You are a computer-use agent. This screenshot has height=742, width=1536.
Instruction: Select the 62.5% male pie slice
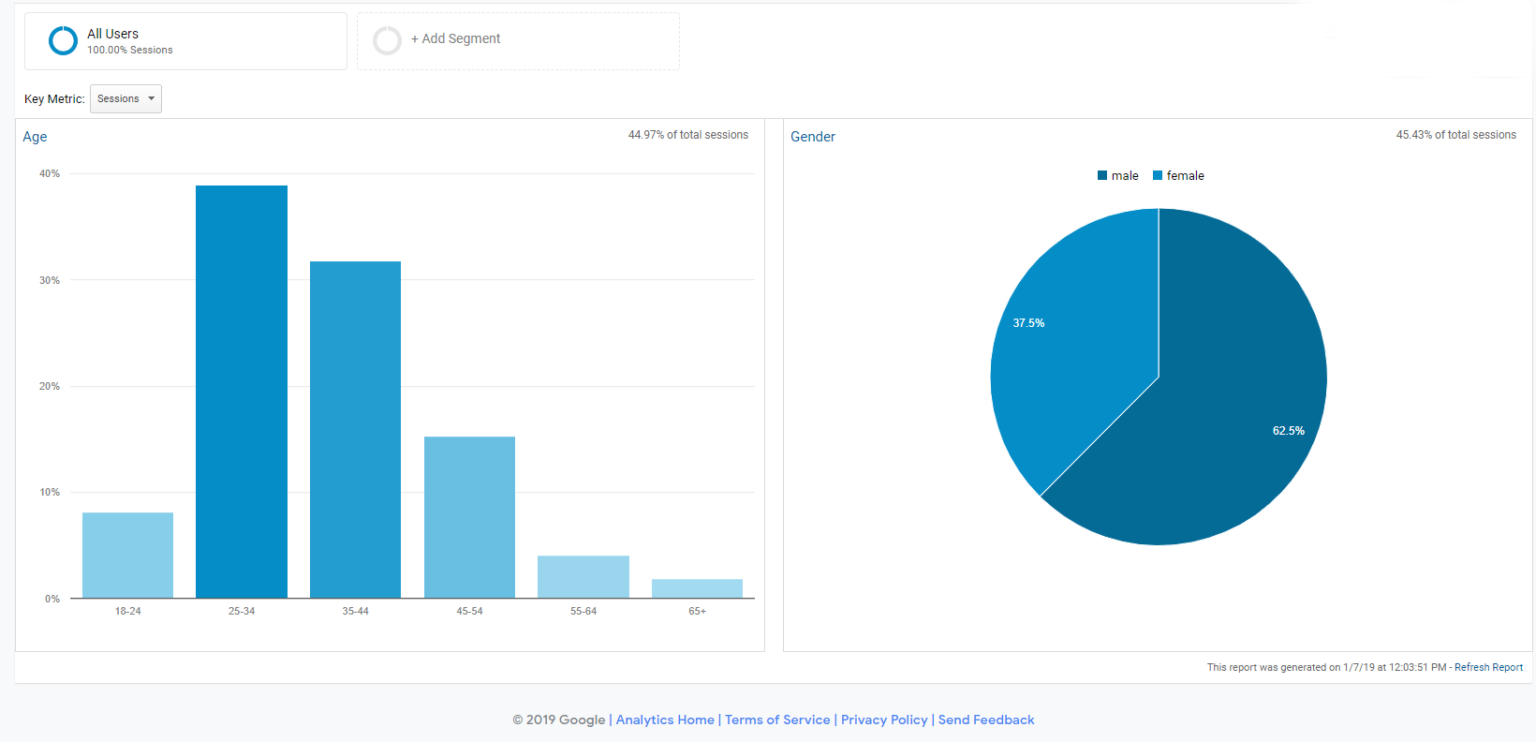pyautogui.click(x=1289, y=430)
